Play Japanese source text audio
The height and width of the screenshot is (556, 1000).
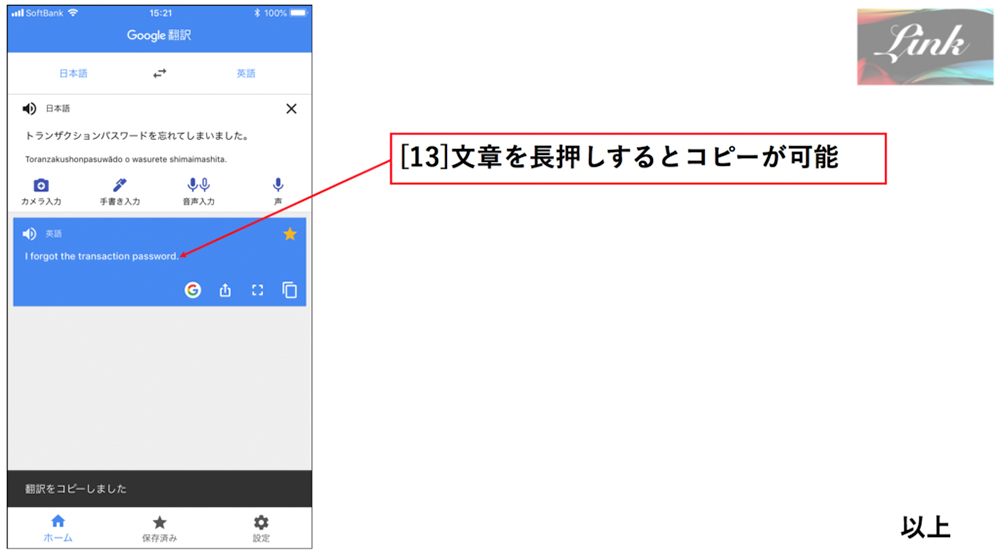click(29, 109)
